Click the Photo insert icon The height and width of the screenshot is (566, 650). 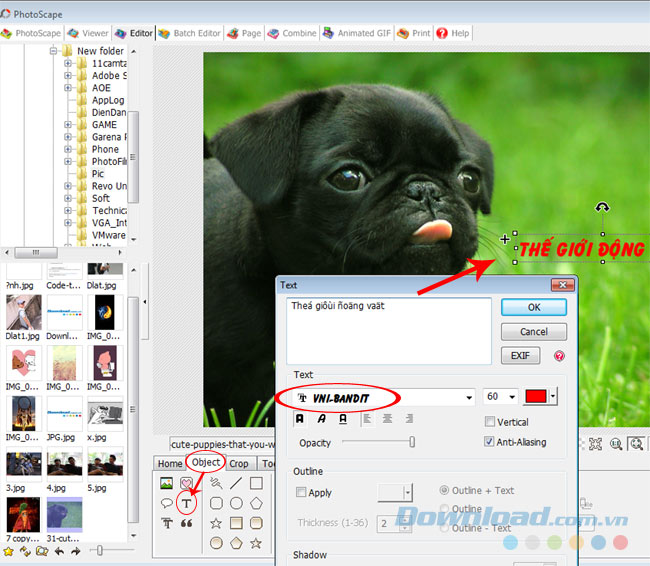(x=167, y=483)
